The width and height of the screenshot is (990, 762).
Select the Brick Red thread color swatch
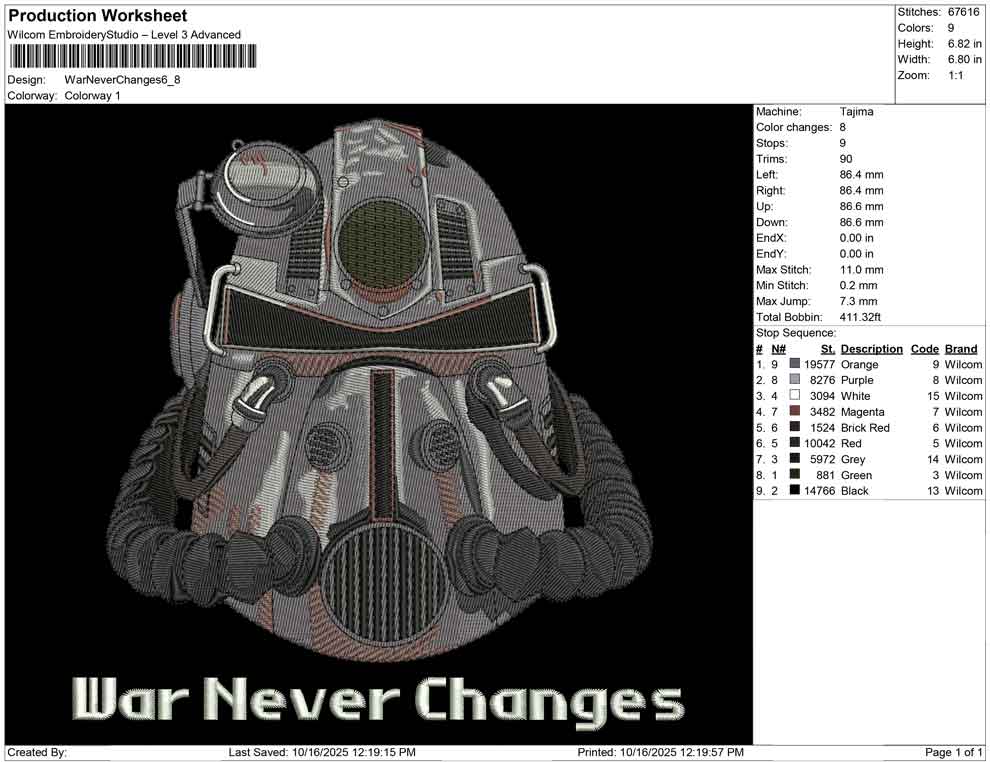[794, 427]
